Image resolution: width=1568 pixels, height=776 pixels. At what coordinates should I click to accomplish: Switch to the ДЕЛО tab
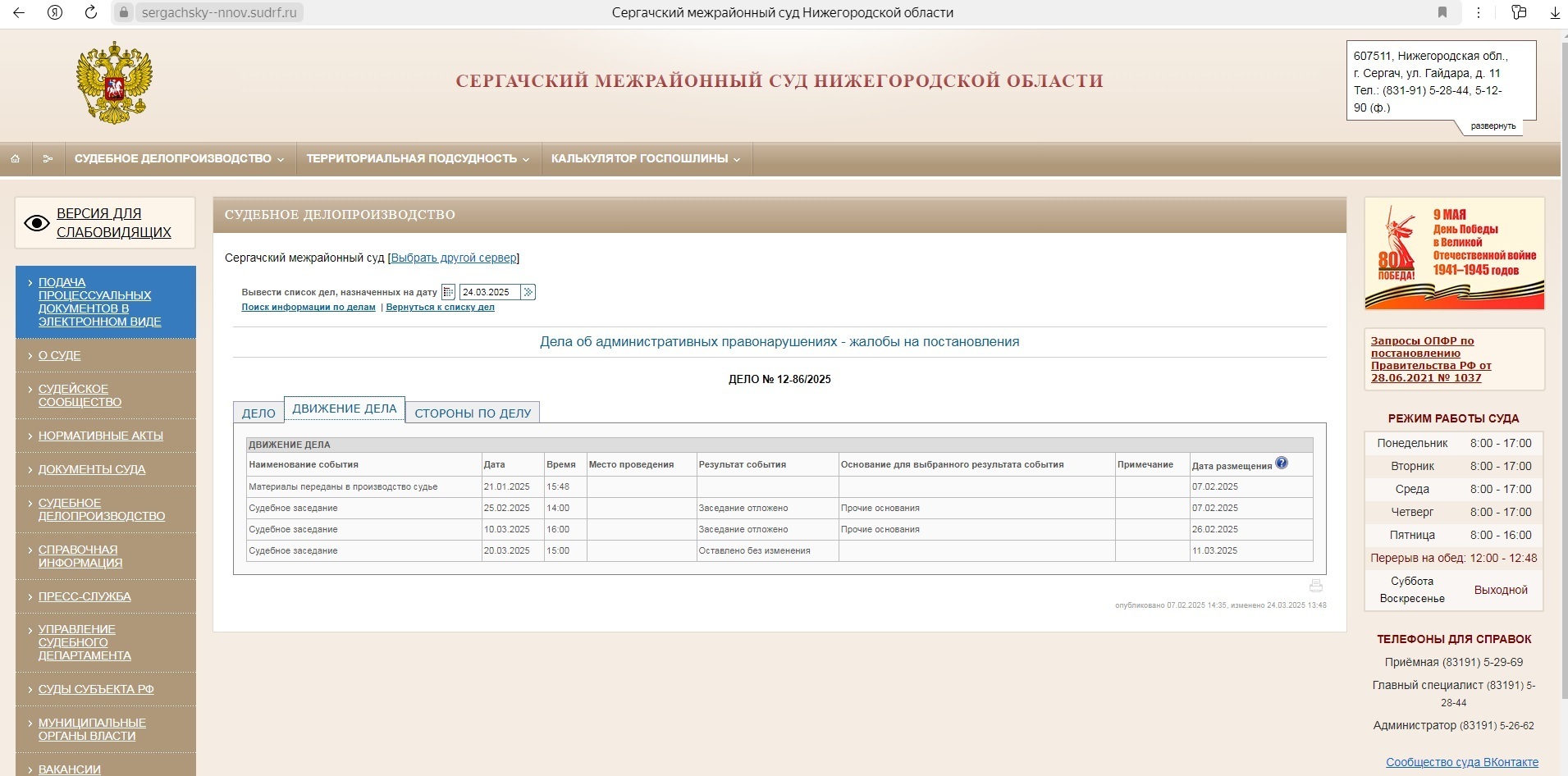tap(258, 412)
